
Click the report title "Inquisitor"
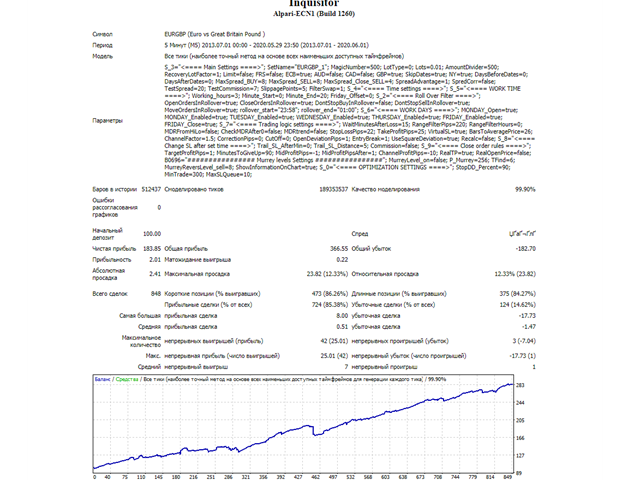point(314,3)
